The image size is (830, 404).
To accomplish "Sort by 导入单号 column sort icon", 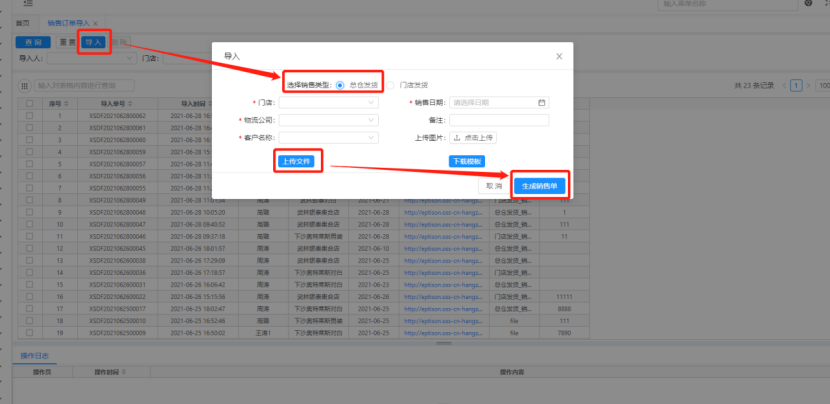I will pos(130,103).
